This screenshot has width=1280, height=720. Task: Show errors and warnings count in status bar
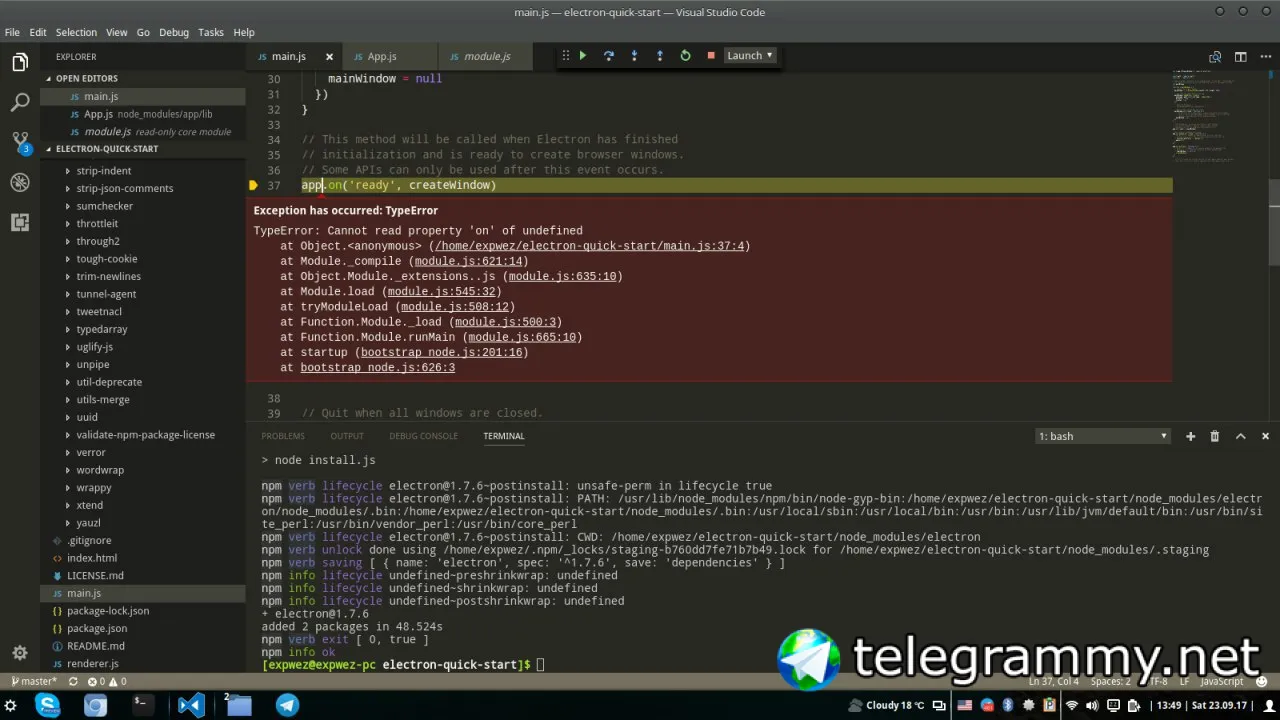pyautogui.click(x=107, y=682)
